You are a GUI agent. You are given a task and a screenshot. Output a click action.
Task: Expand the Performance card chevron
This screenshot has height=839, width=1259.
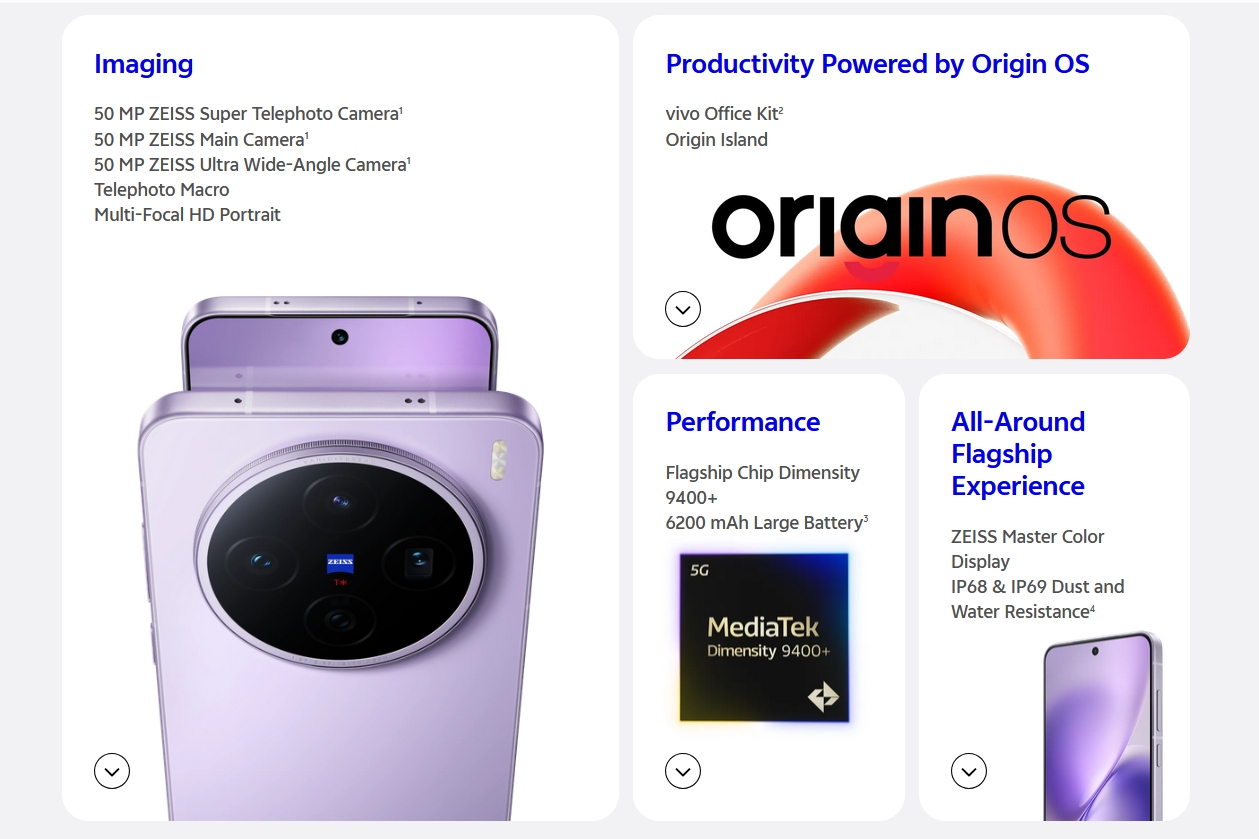click(683, 771)
